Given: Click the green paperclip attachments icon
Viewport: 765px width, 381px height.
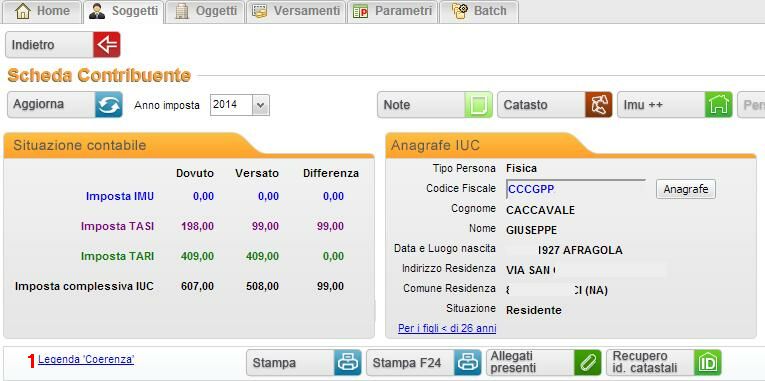Looking at the screenshot, I should [588, 363].
